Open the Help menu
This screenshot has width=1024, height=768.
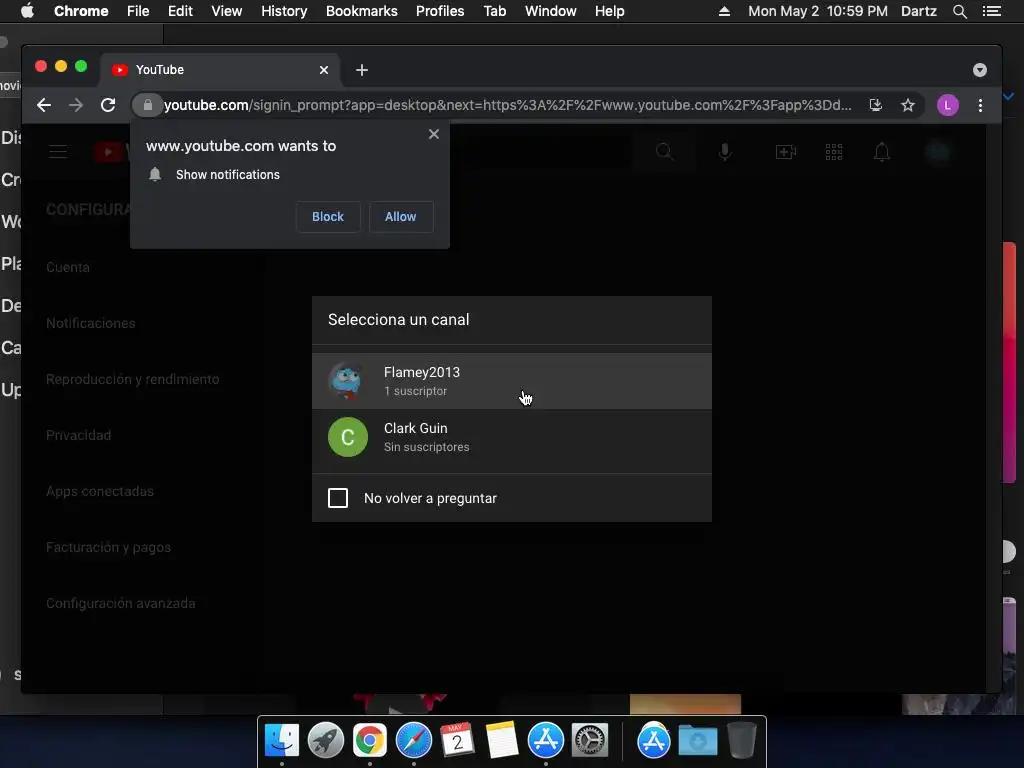tap(609, 11)
